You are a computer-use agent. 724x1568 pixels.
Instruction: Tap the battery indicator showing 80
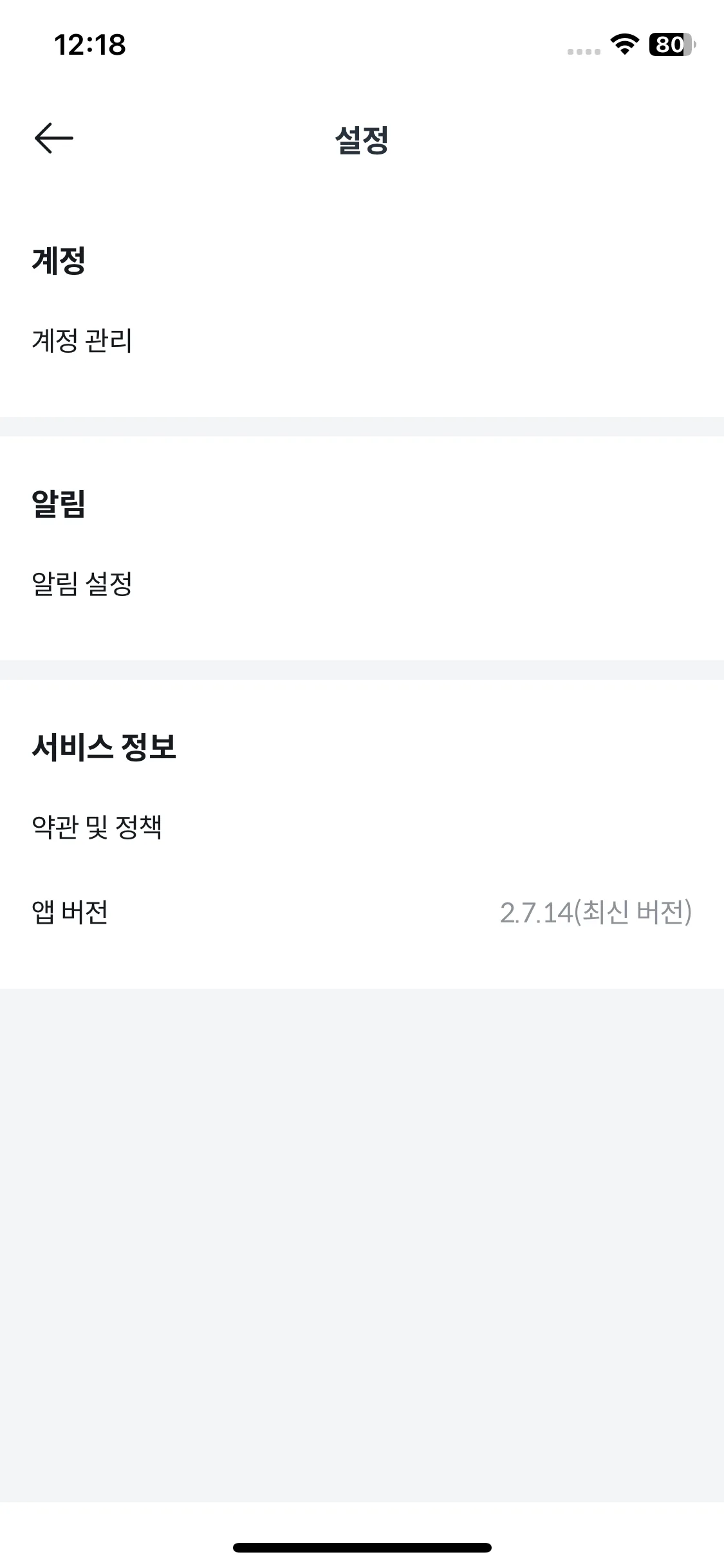coord(673,44)
